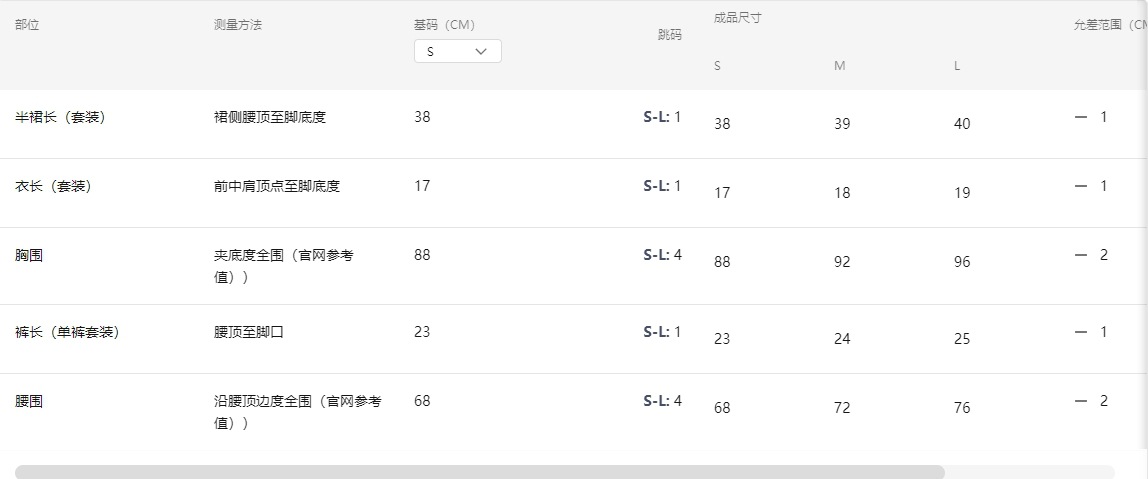The width and height of the screenshot is (1148, 479).
Task: Select the 半裙长（套装） row label
Action: tap(60, 117)
